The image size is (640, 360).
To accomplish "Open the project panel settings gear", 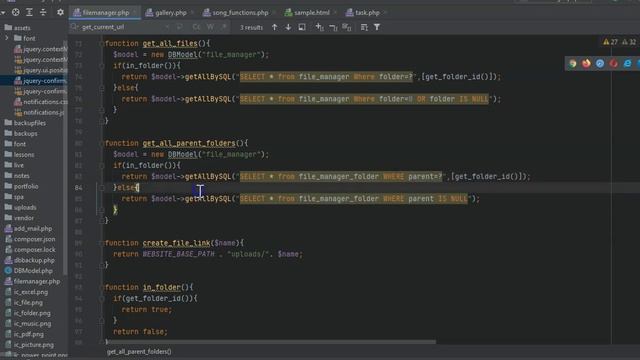I will (x=60, y=12).
